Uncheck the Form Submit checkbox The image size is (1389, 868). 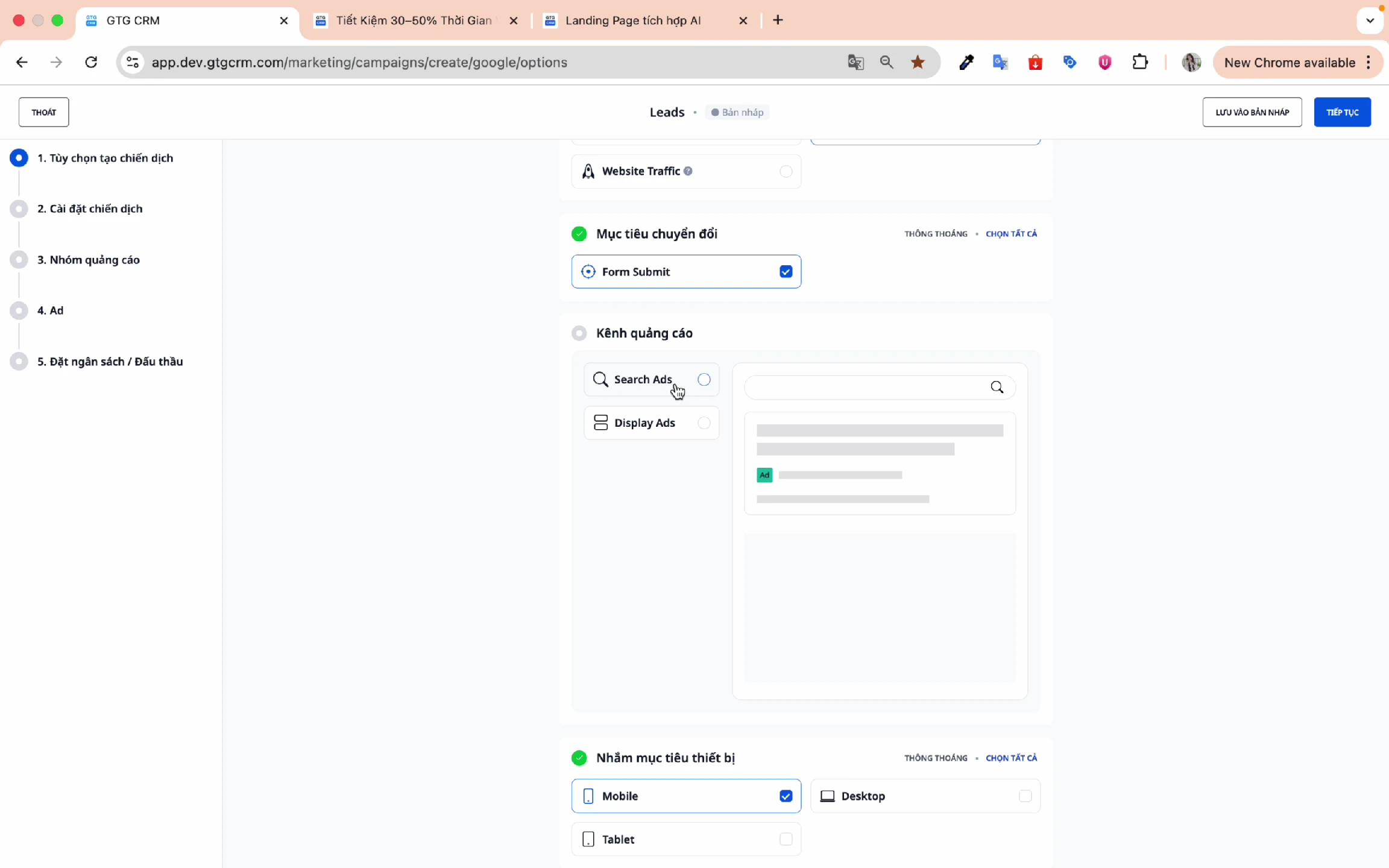click(x=786, y=272)
